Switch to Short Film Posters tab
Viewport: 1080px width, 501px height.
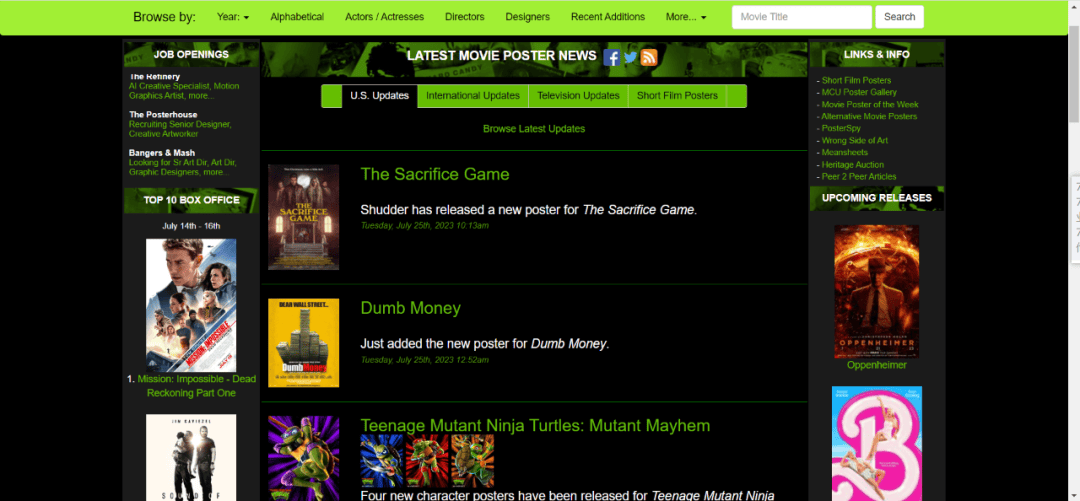point(677,96)
